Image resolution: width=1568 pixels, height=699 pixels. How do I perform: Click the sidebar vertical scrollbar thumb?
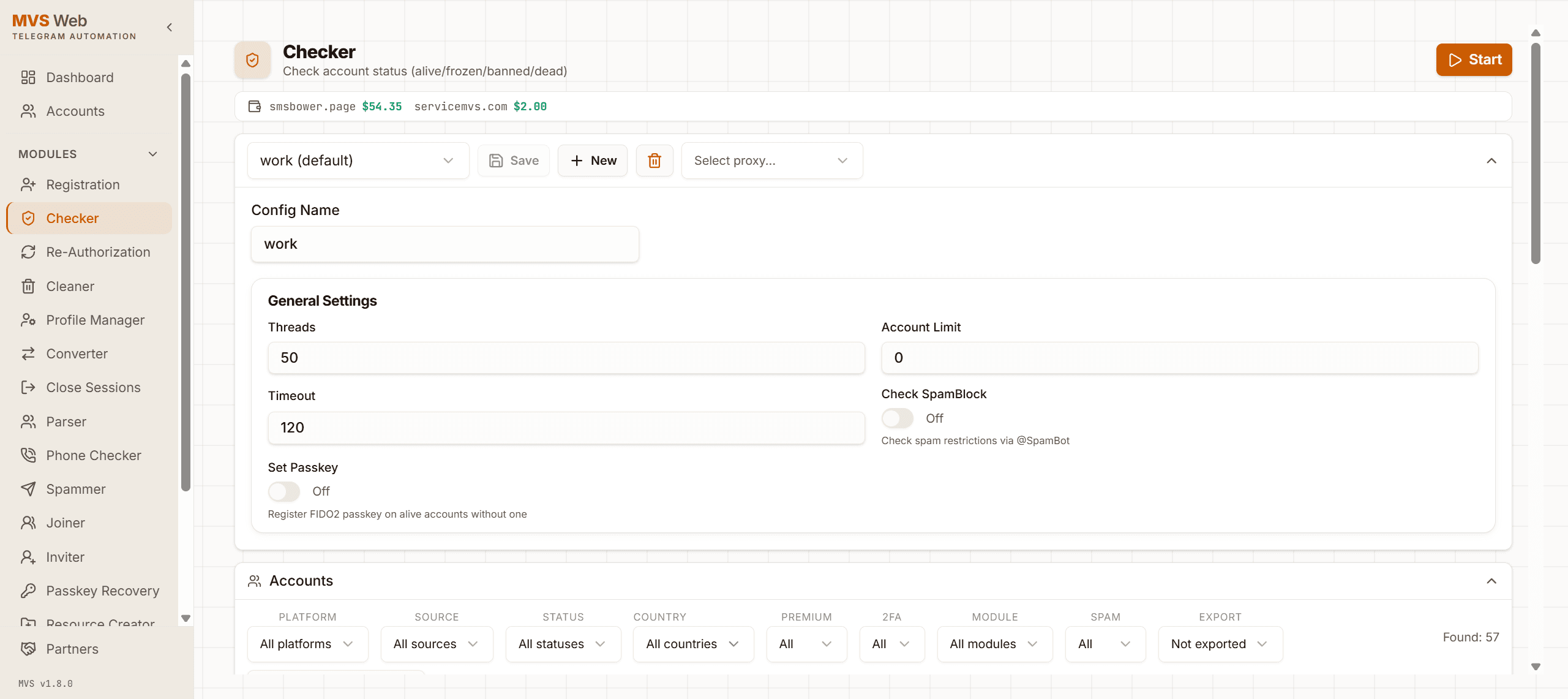pos(186,282)
